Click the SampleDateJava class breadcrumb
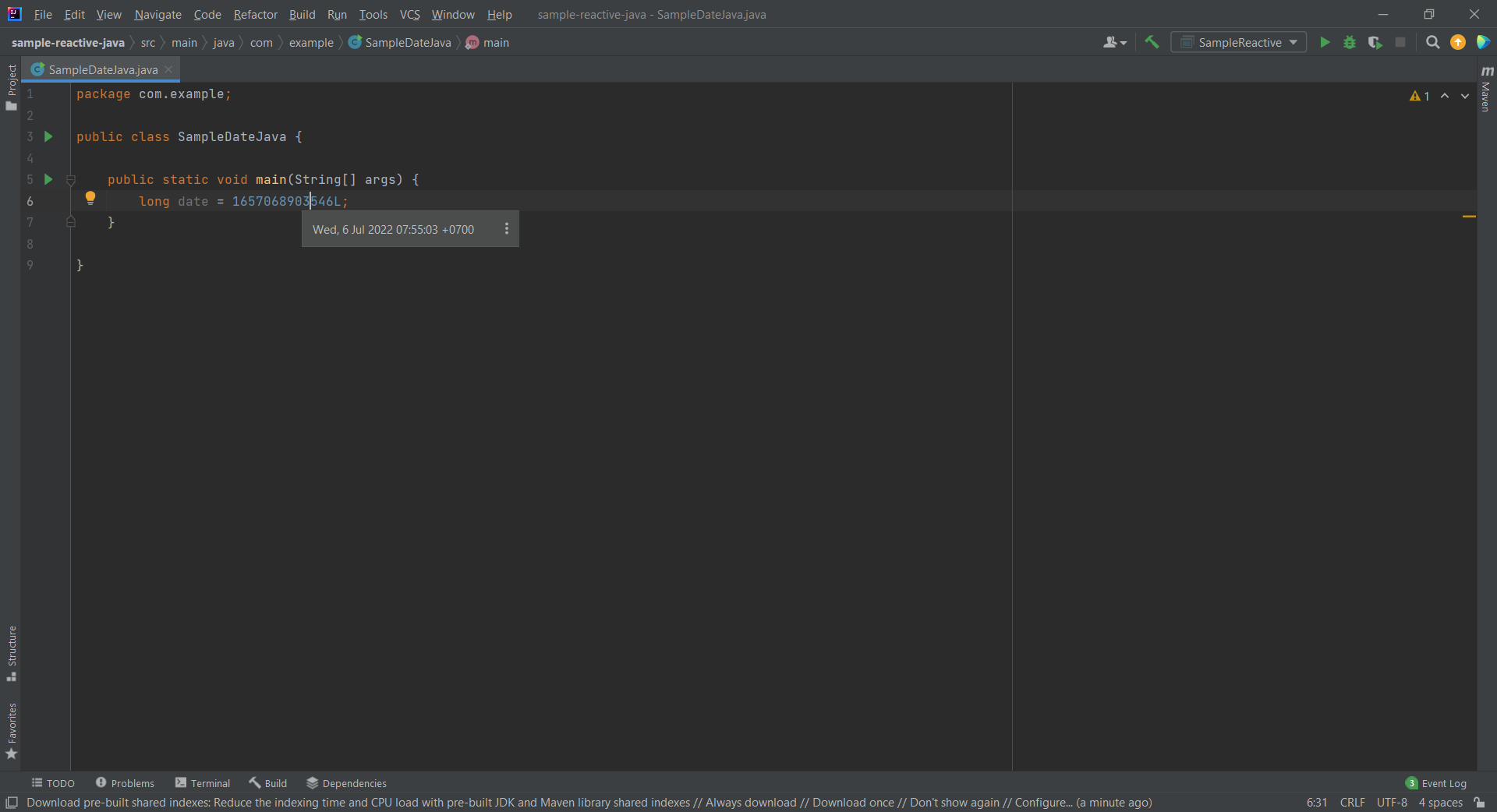This screenshot has height=812, width=1497. coord(400,43)
